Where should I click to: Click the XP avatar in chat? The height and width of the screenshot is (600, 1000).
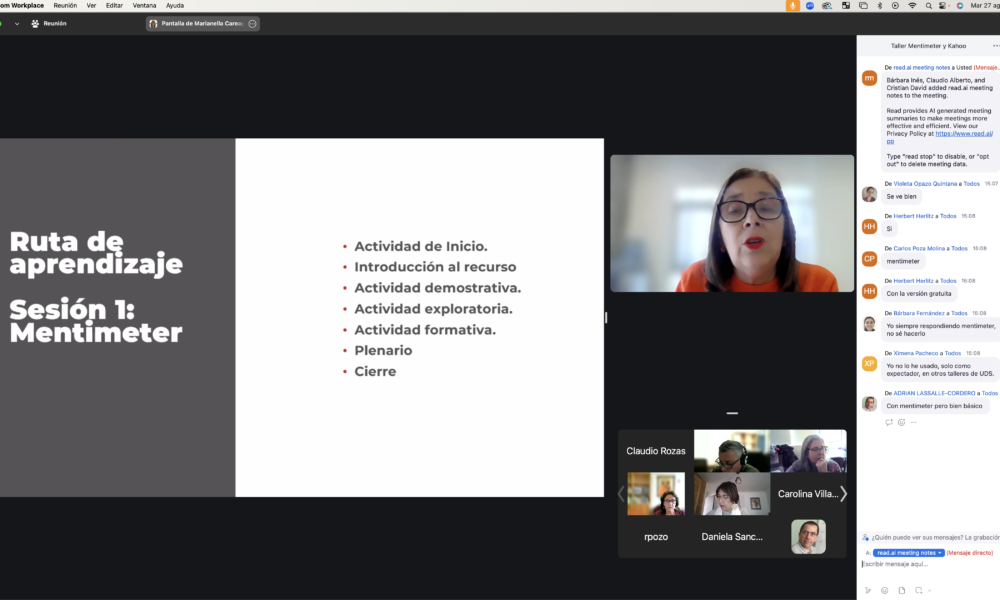pos(869,363)
